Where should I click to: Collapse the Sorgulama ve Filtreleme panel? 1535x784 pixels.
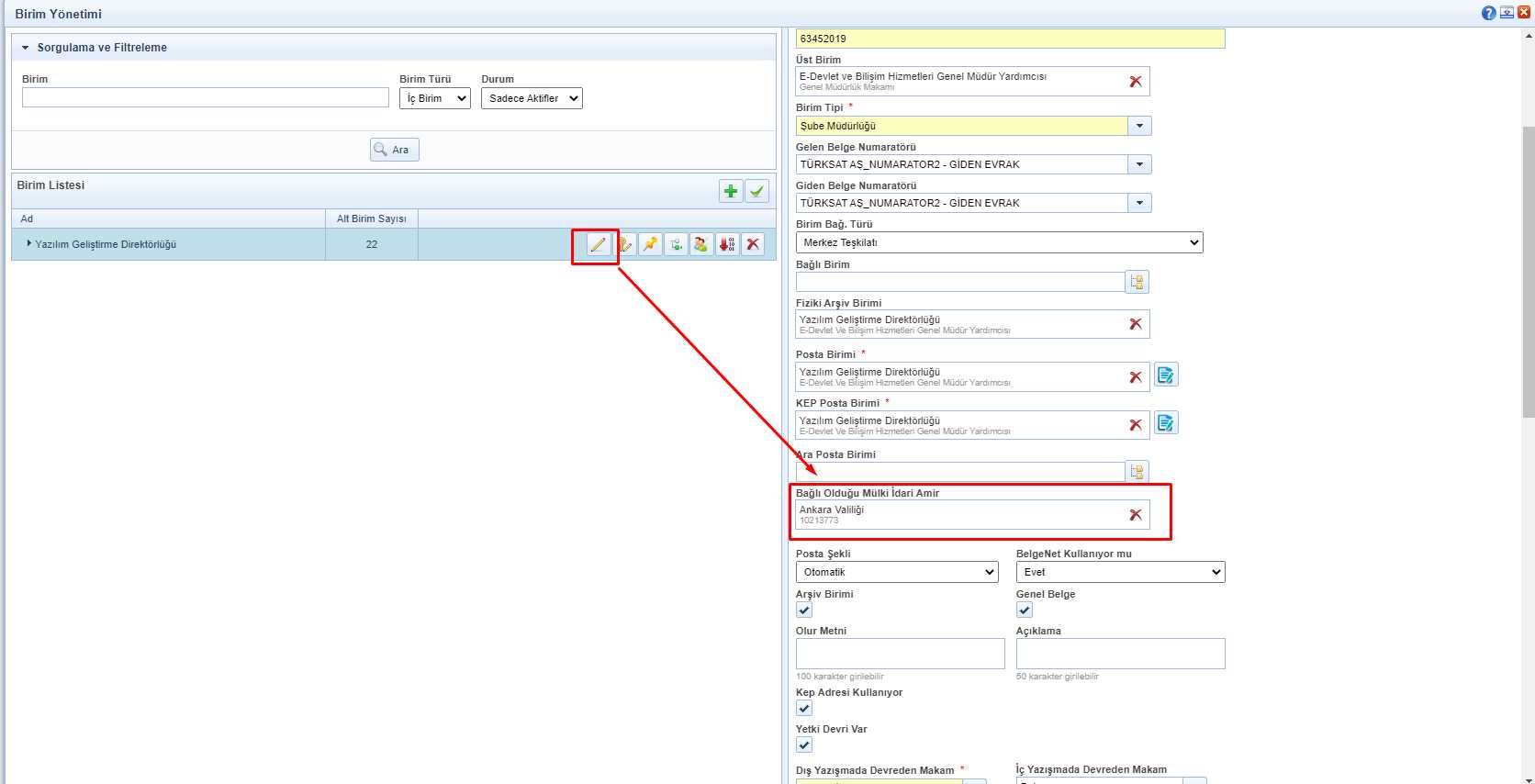click(26, 48)
